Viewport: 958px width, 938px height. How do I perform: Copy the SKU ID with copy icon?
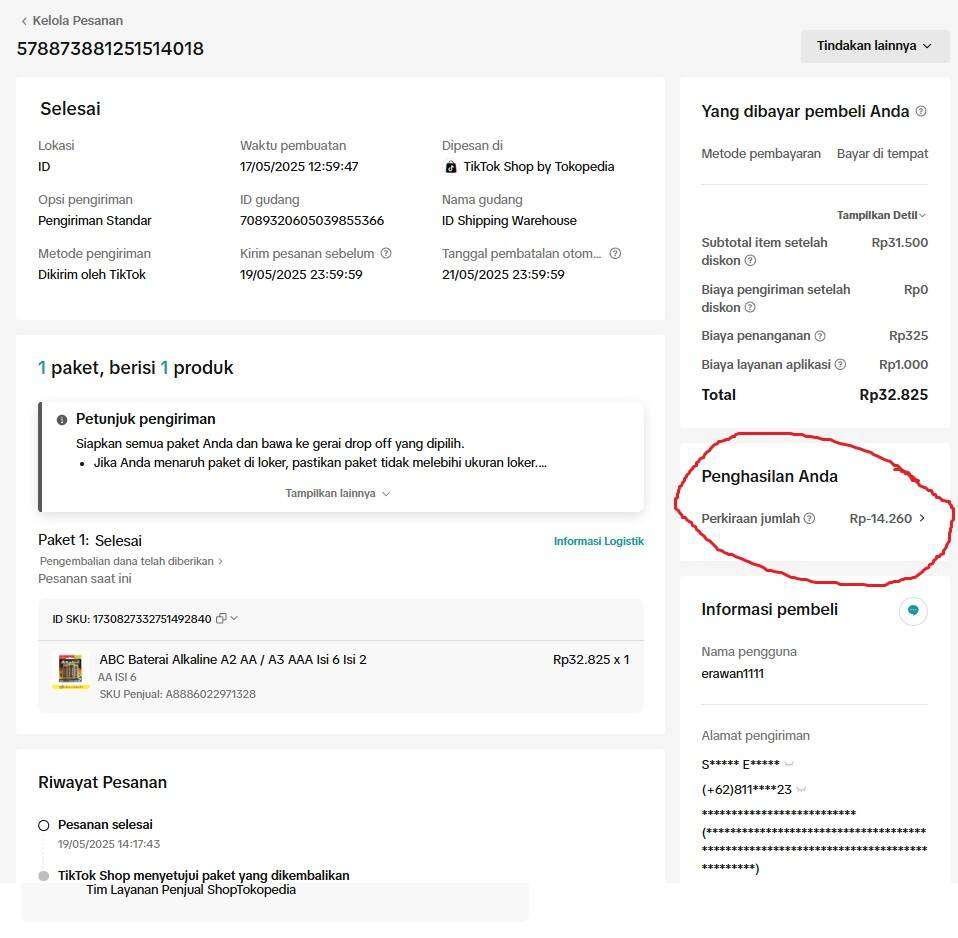221,618
